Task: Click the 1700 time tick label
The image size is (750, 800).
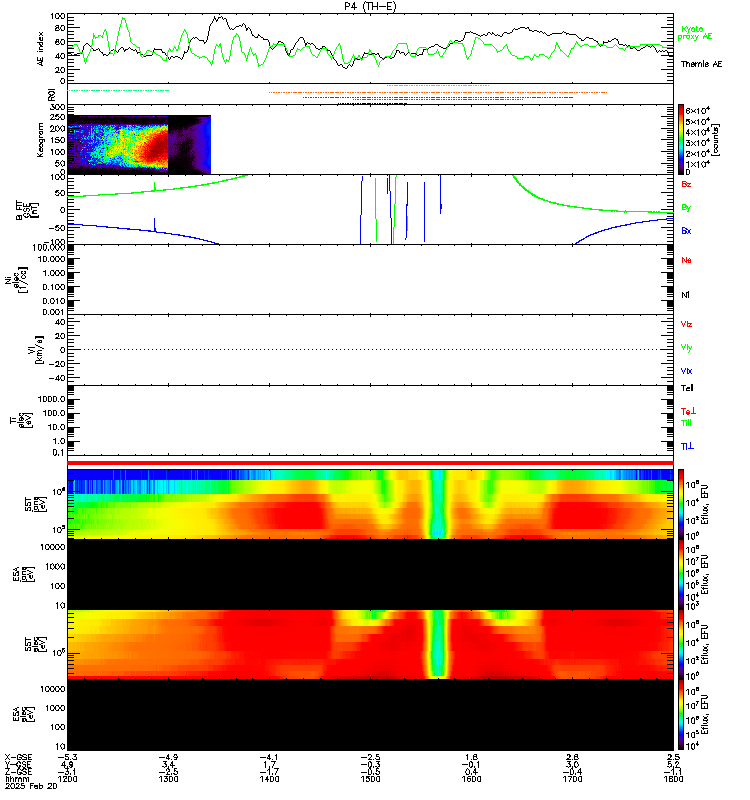Action: click(x=572, y=779)
